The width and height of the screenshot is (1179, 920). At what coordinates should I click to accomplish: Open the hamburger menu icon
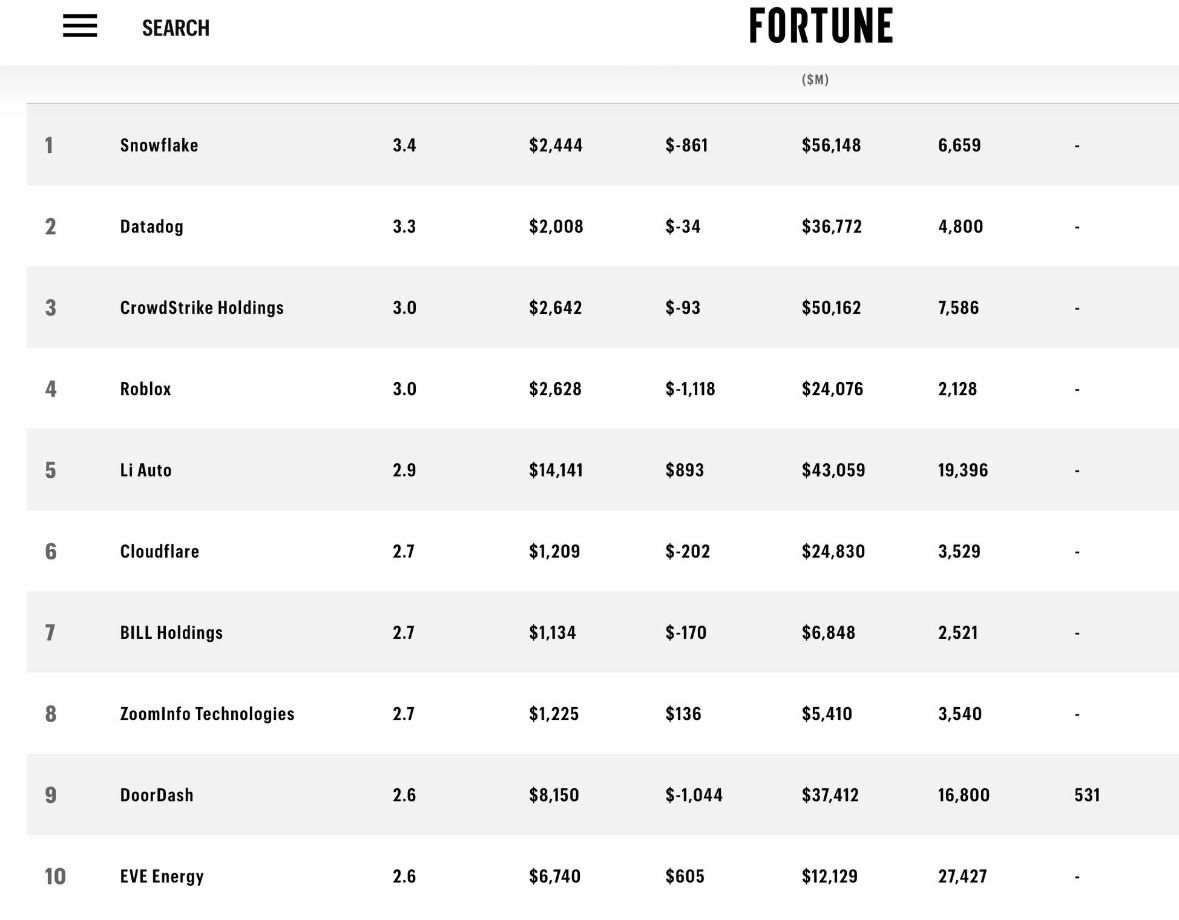click(x=80, y=26)
